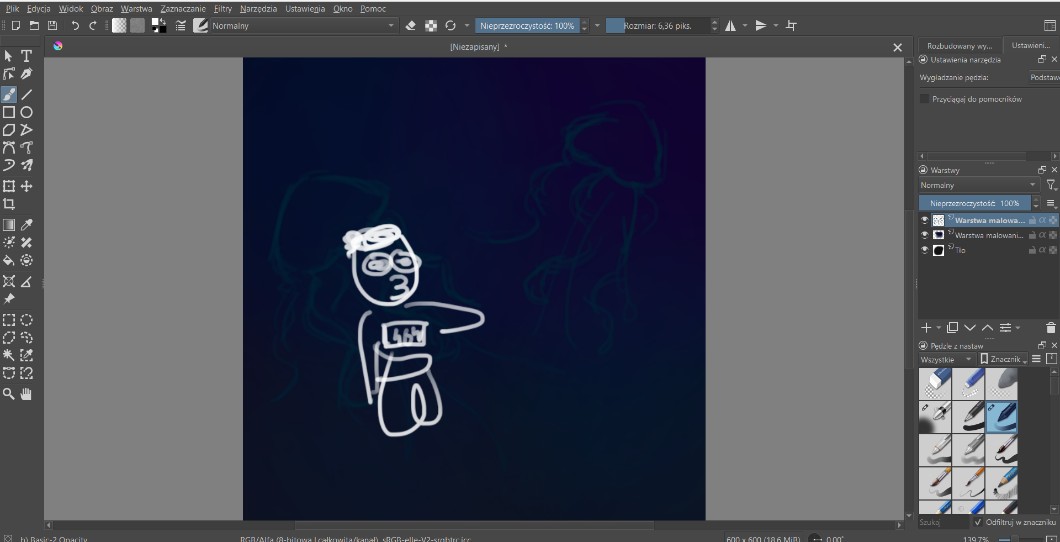Select the Pan hand tool
The width and height of the screenshot is (1060, 542).
pyautogui.click(x=27, y=394)
